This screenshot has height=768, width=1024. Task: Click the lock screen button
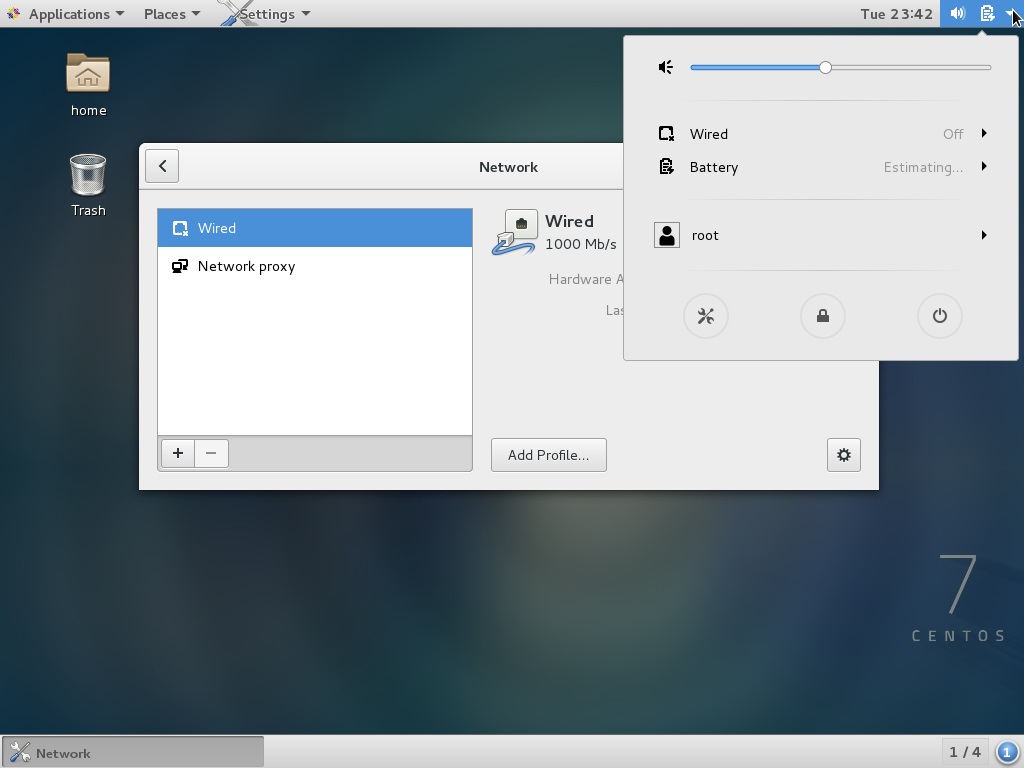tap(822, 316)
